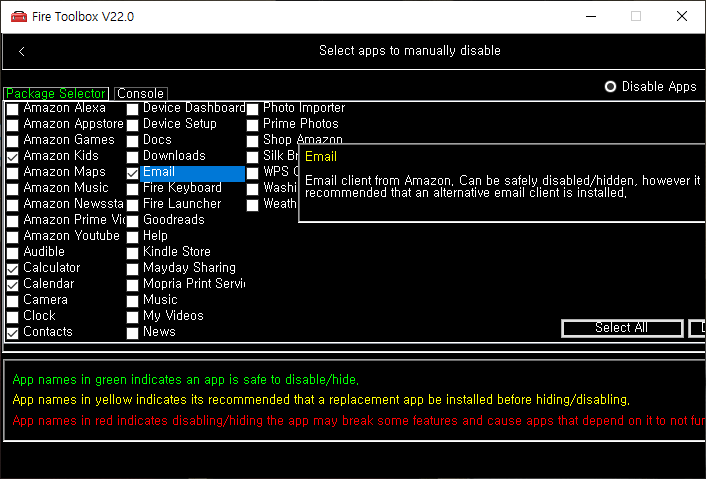This screenshot has width=706, height=479.
Task: Select the Goodreads checkbox
Action: (132, 221)
